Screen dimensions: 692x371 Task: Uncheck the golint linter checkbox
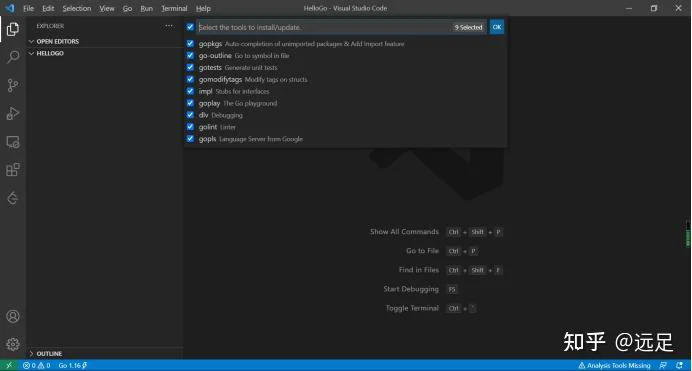(190, 127)
